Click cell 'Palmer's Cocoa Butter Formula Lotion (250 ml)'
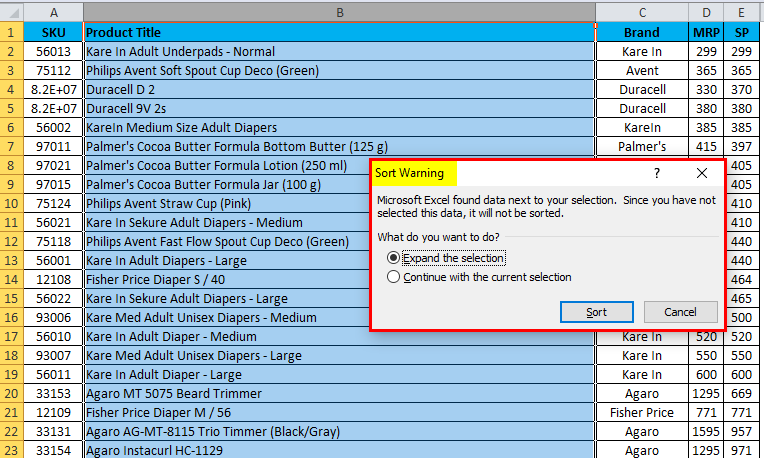 click(227, 165)
